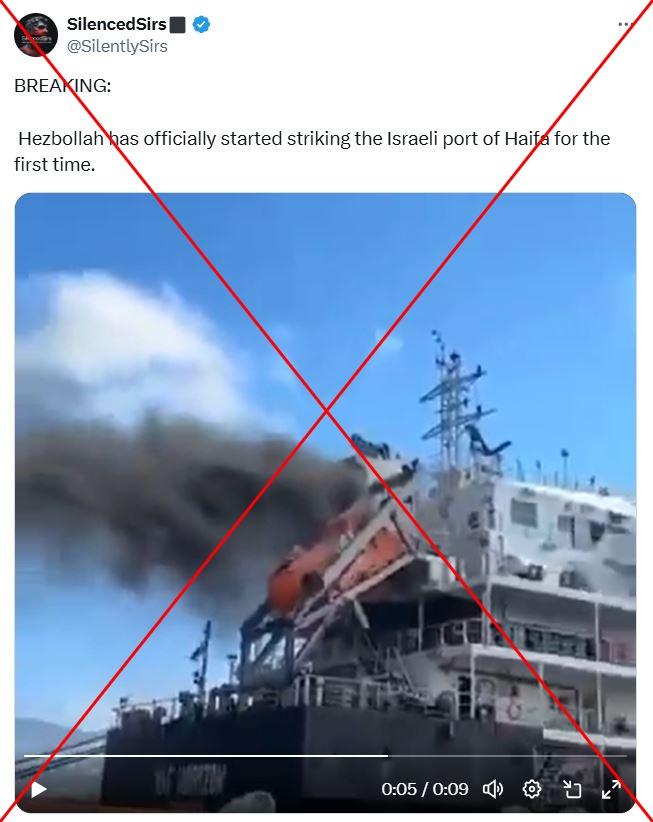Screen dimensions: 653x822
Task: Play the video
Action: [38, 789]
